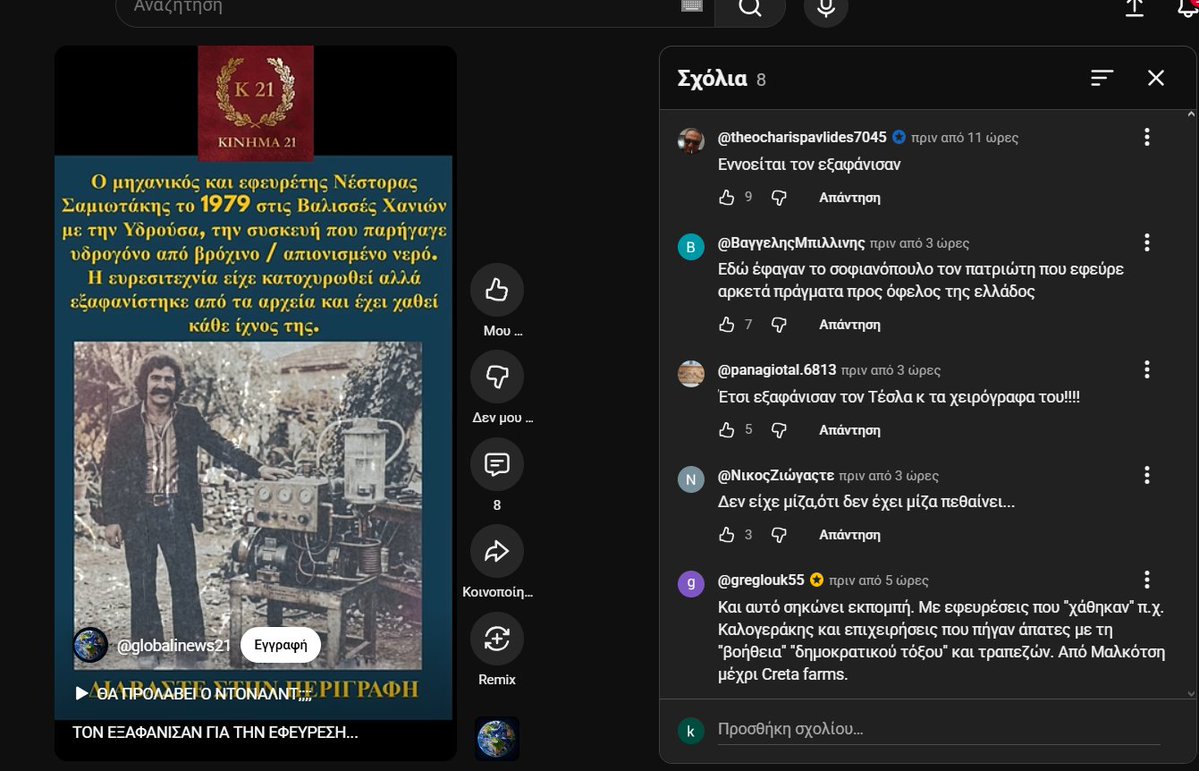Click the teal B avatar of @ΒαγγεληςΜπιλλινης
The width and height of the screenshot is (1199, 771).
click(691, 247)
